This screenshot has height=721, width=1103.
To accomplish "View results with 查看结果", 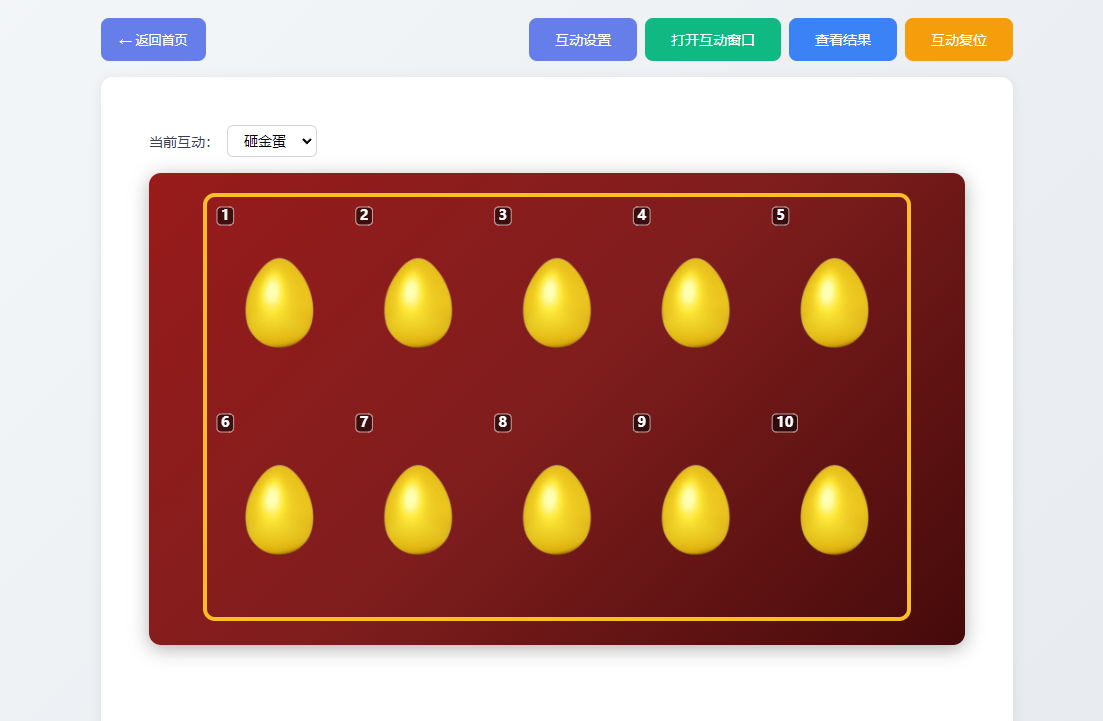I will tap(843, 40).
